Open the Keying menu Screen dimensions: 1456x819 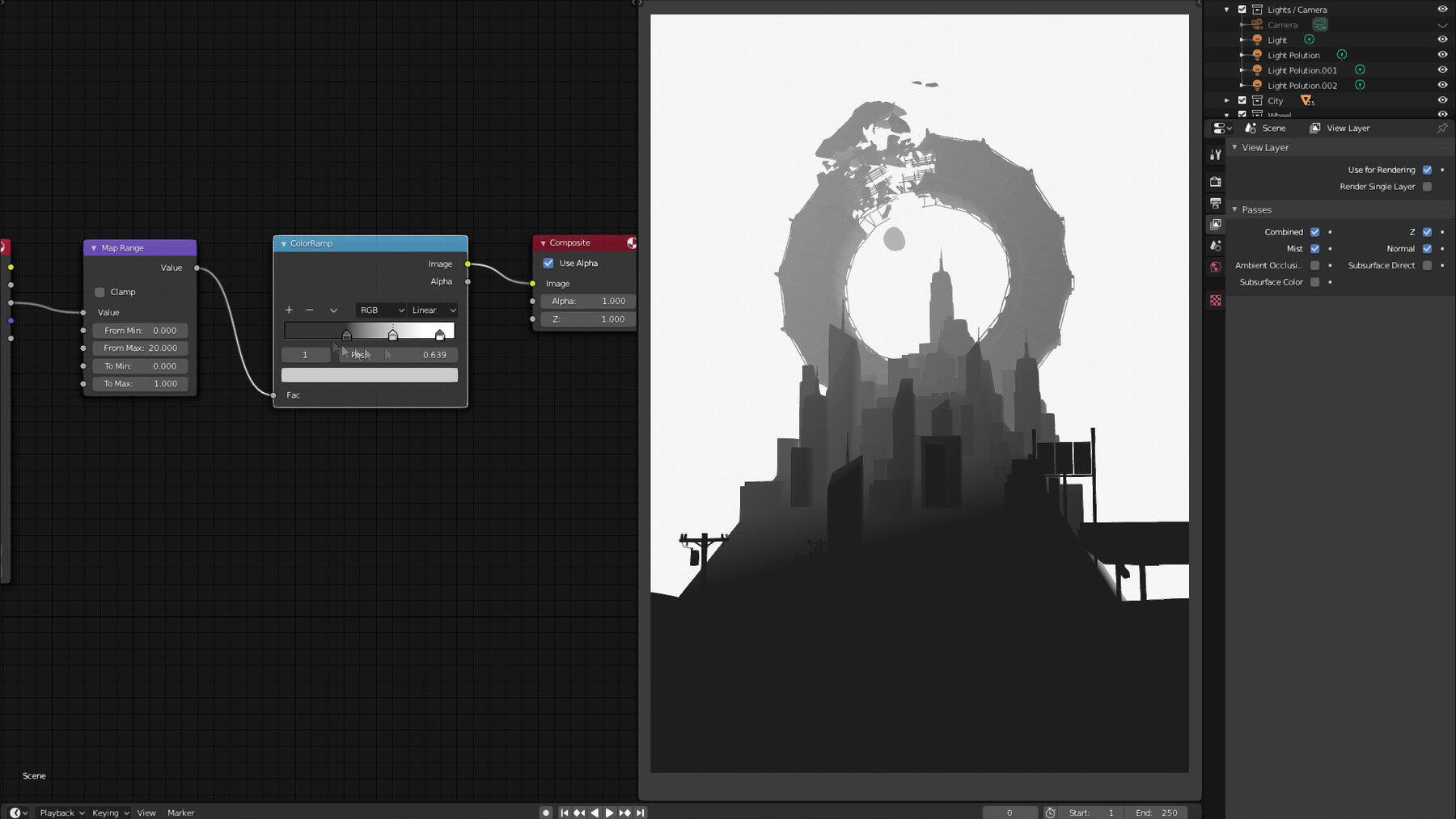[x=110, y=813]
